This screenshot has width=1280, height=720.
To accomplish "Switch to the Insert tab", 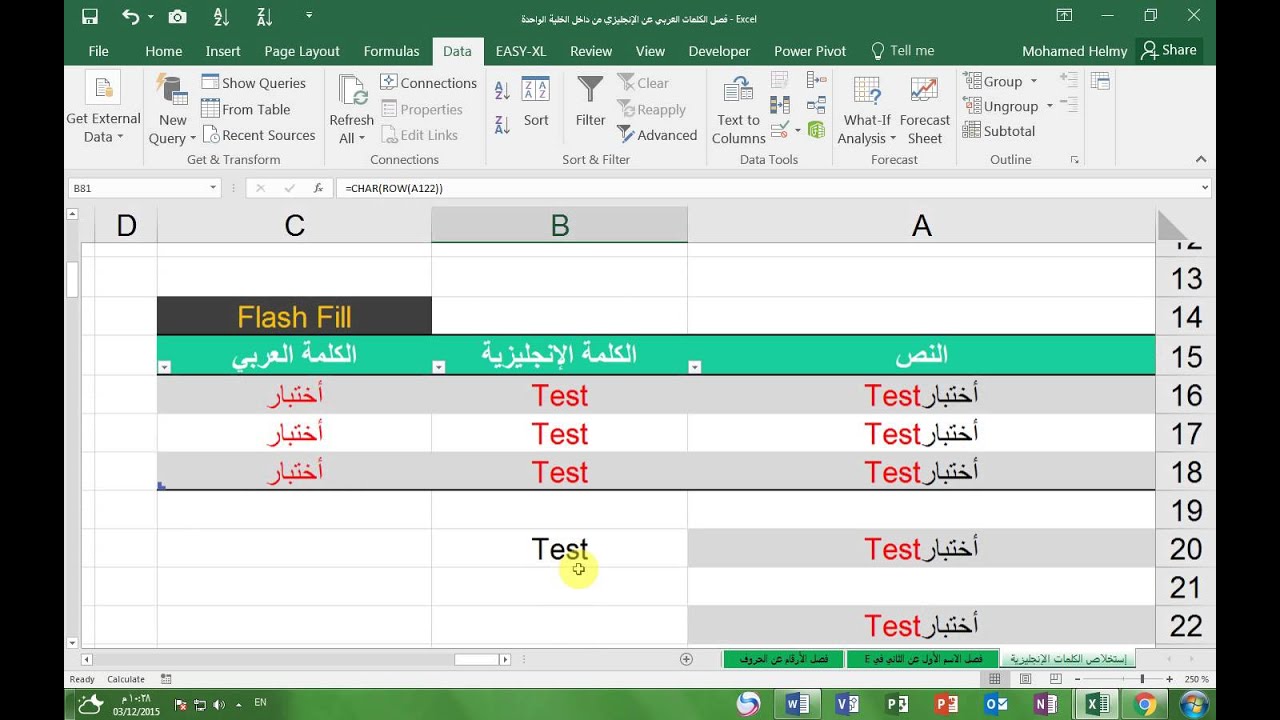I will point(223,51).
